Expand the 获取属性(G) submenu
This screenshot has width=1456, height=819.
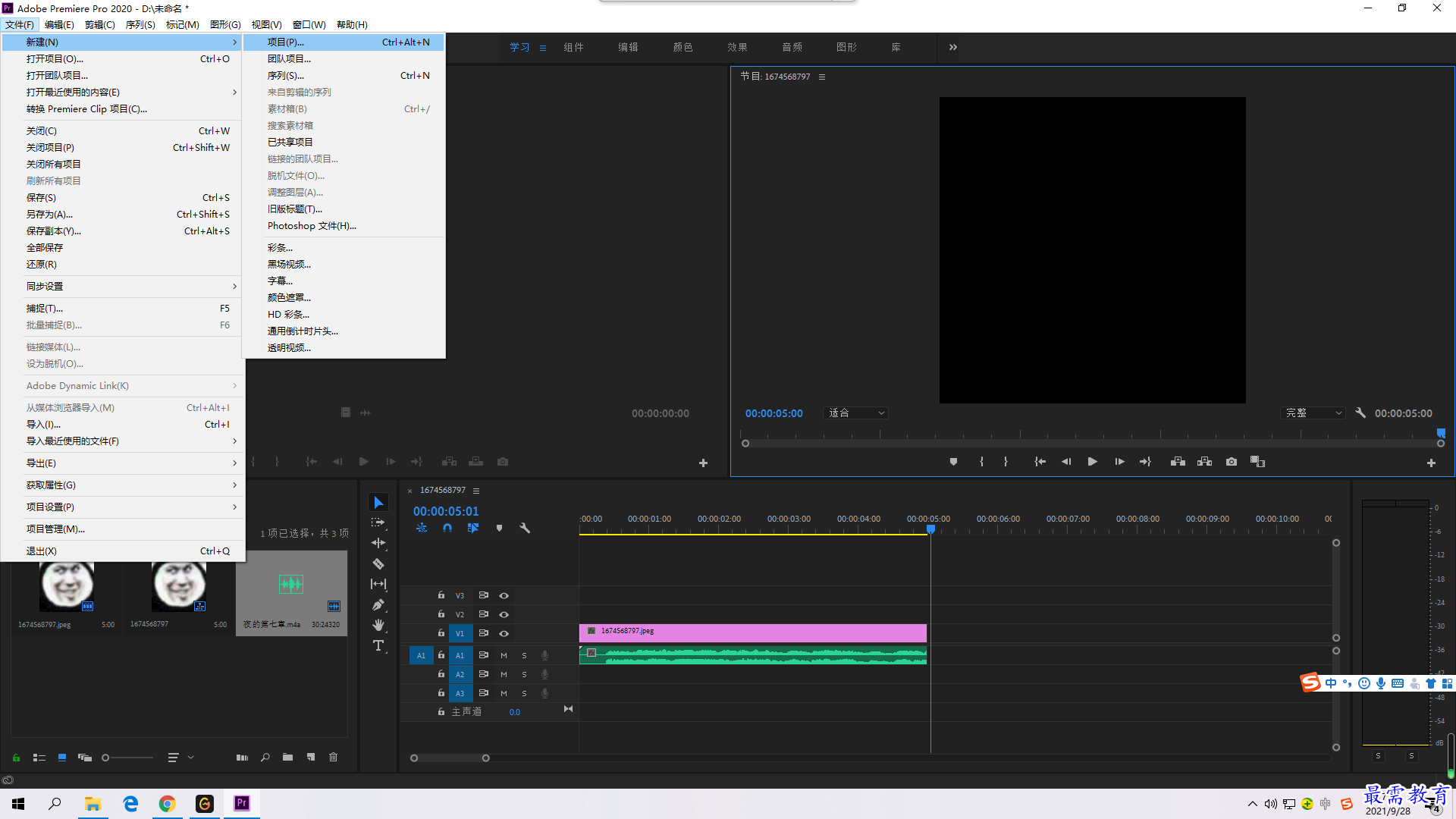coord(121,485)
